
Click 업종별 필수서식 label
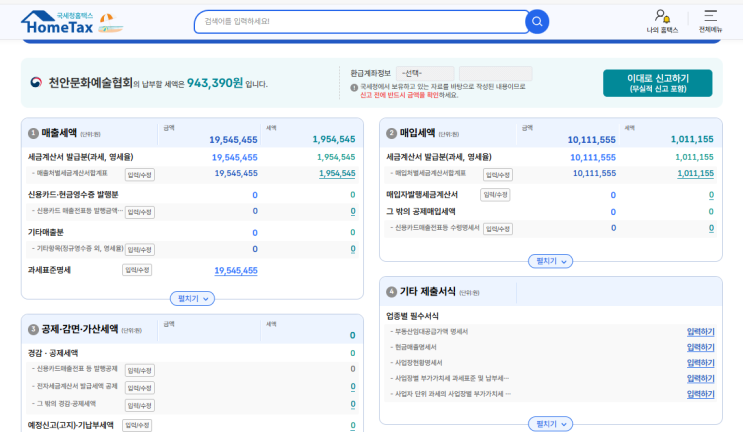[412, 316]
